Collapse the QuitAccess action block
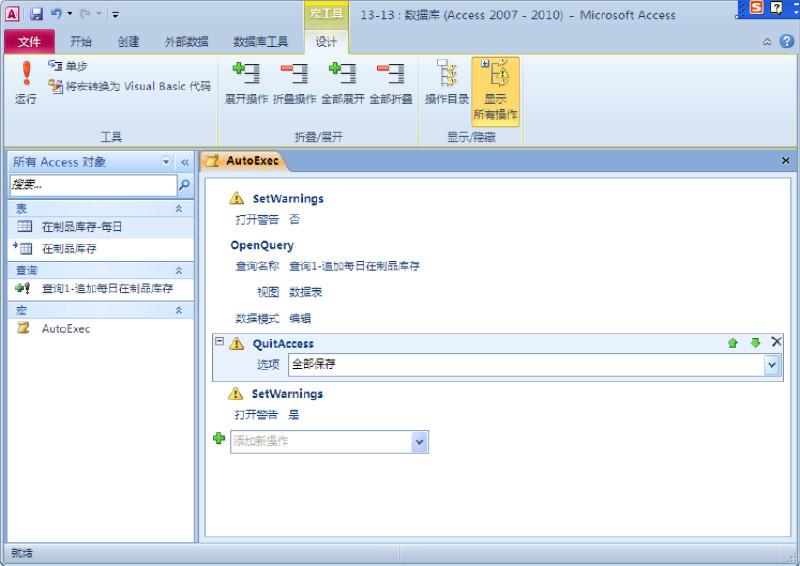Screen dimensions: 800x566 [x=219, y=341]
